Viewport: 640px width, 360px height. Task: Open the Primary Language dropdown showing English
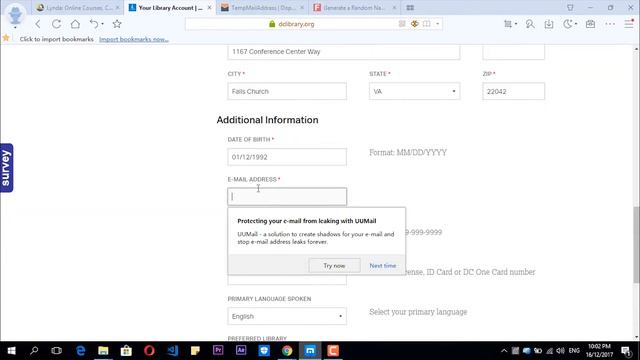(287, 316)
